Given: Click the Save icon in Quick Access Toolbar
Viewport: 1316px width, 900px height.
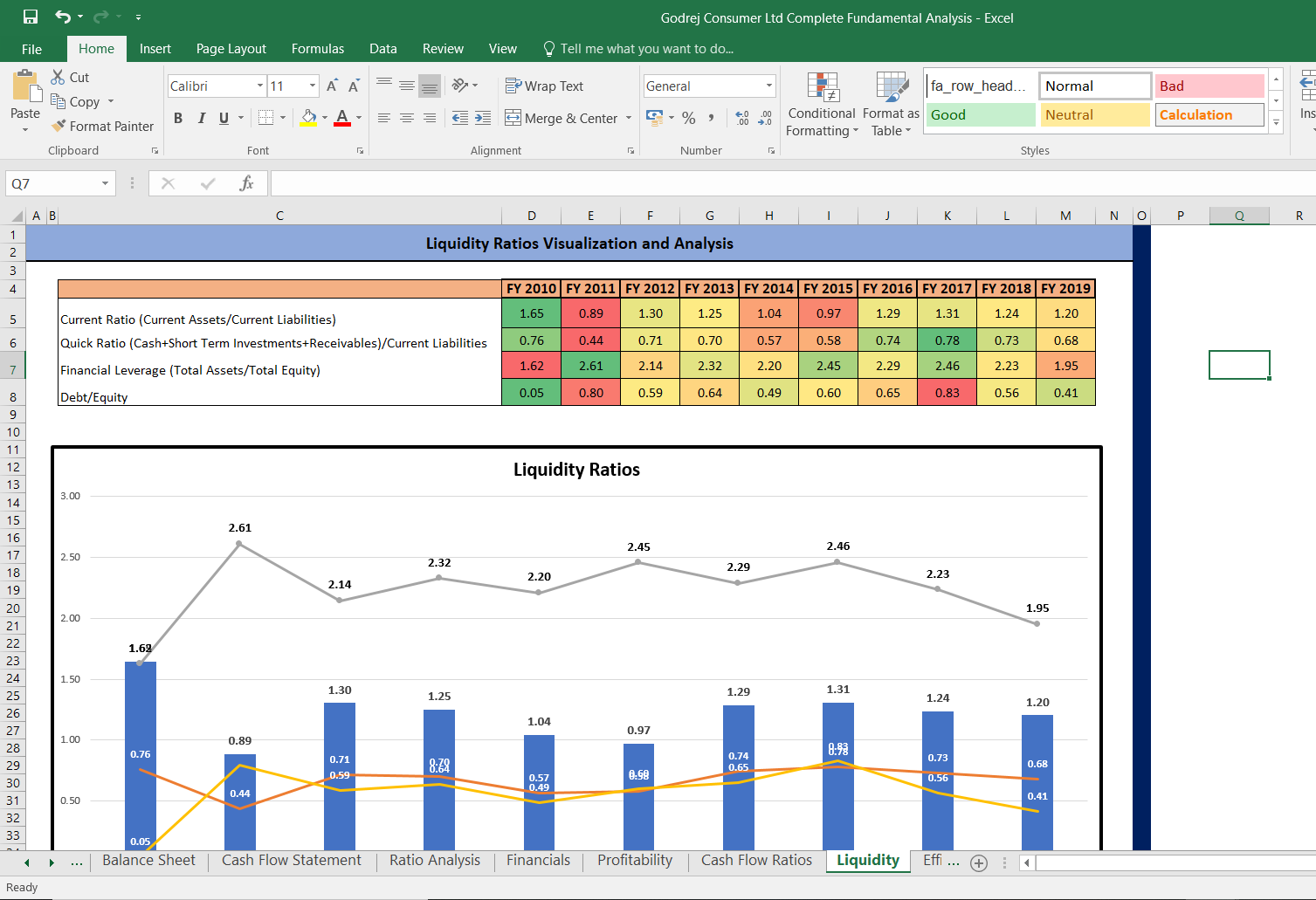Looking at the screenshot, I should [x=31, y=17].
